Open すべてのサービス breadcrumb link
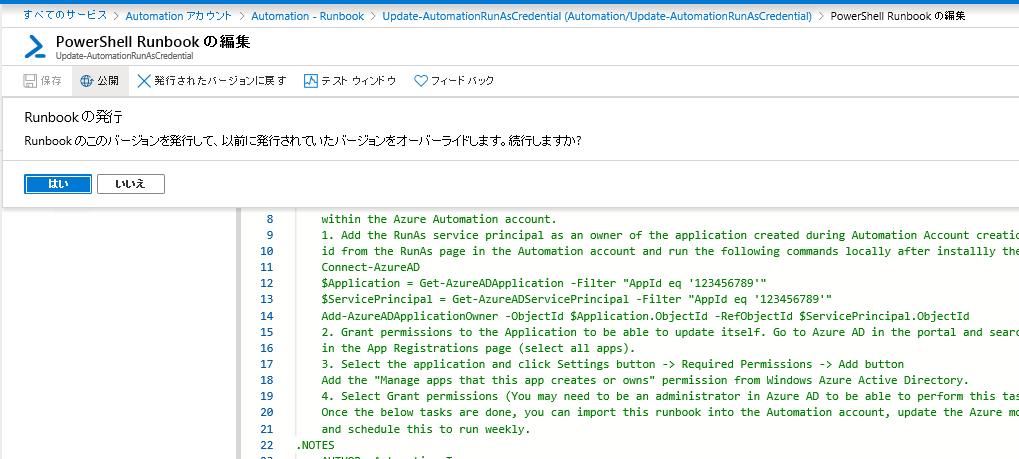The width and height of the screenshot is (1019, 459). [65, 16]
